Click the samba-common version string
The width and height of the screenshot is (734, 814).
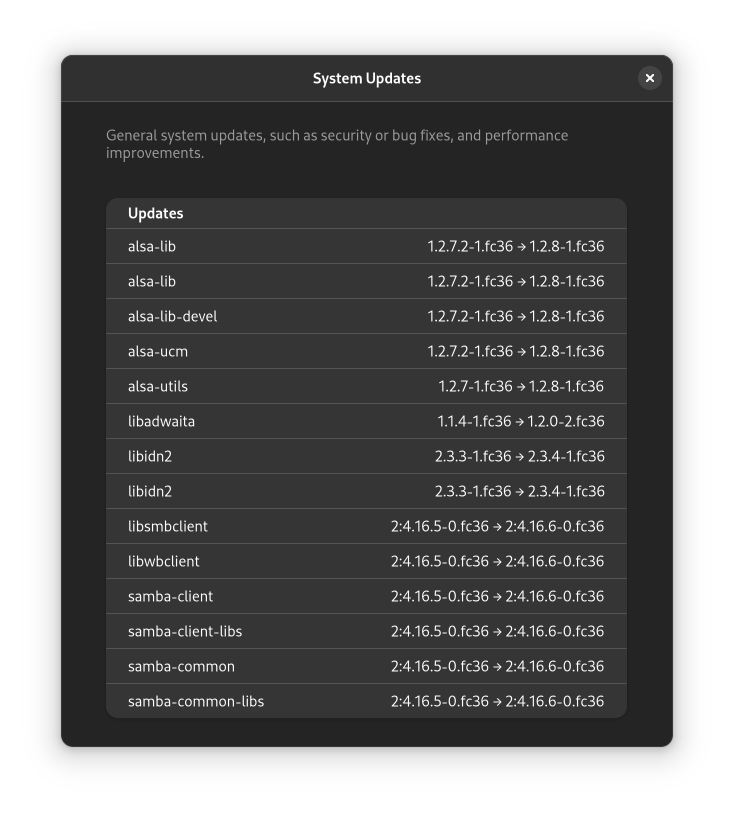(x=498, y=666)
